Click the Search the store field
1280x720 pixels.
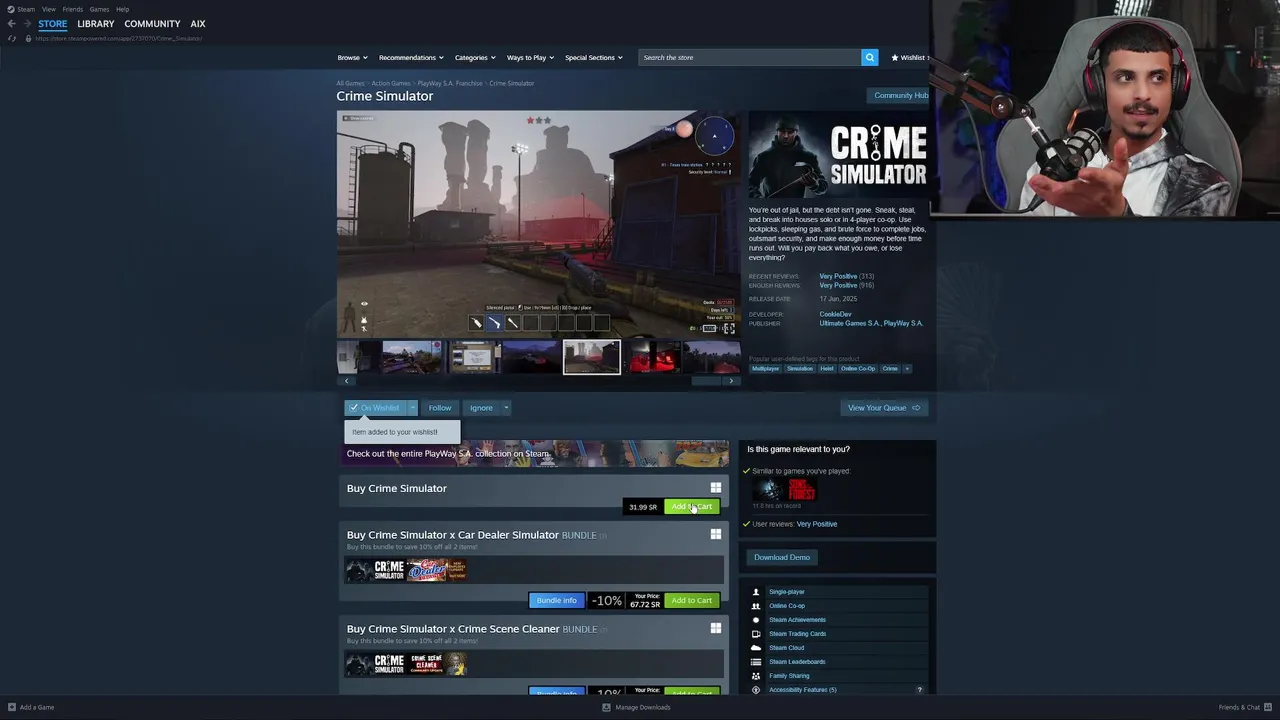[750, 57]
